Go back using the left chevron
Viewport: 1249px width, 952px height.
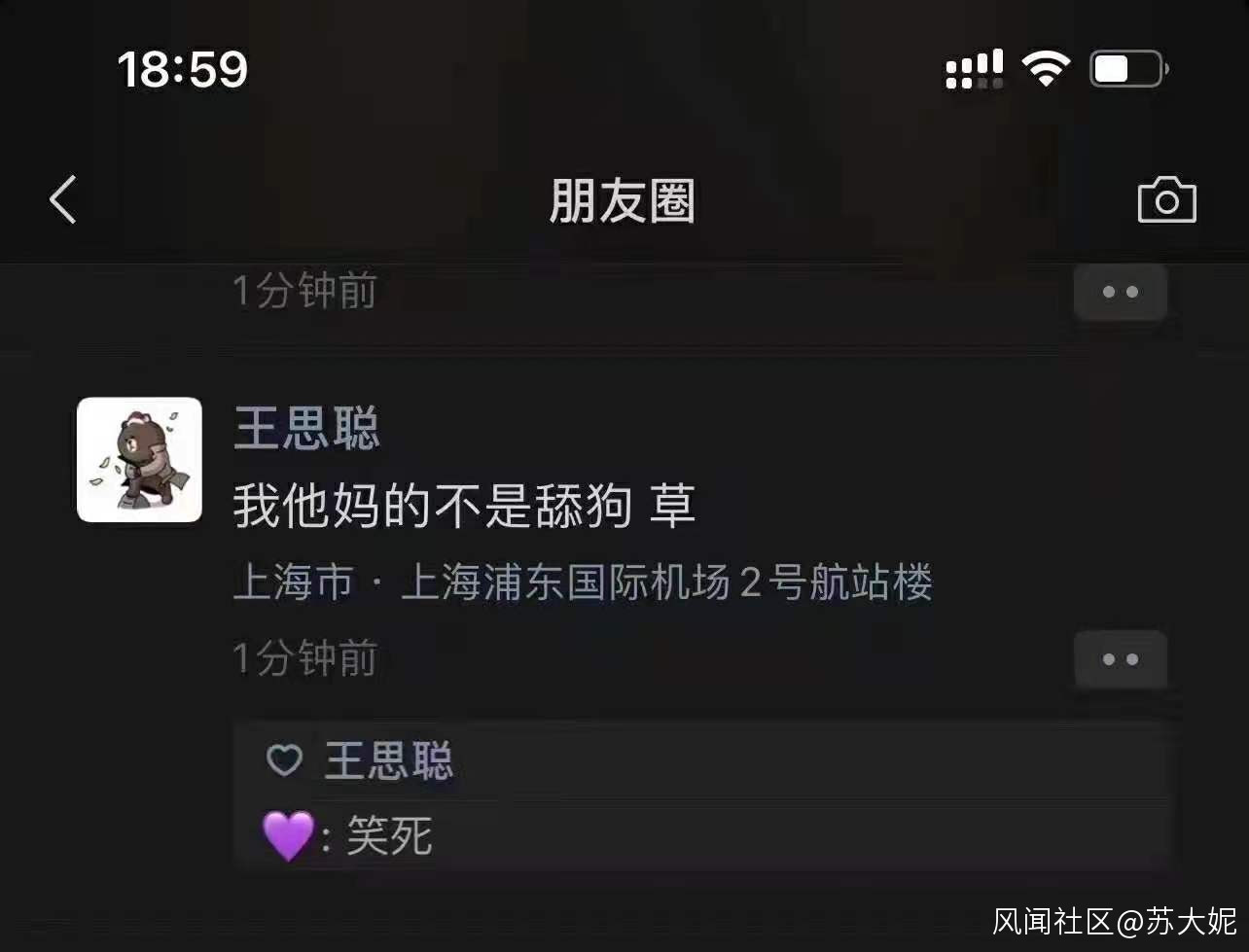pos(62,200)
